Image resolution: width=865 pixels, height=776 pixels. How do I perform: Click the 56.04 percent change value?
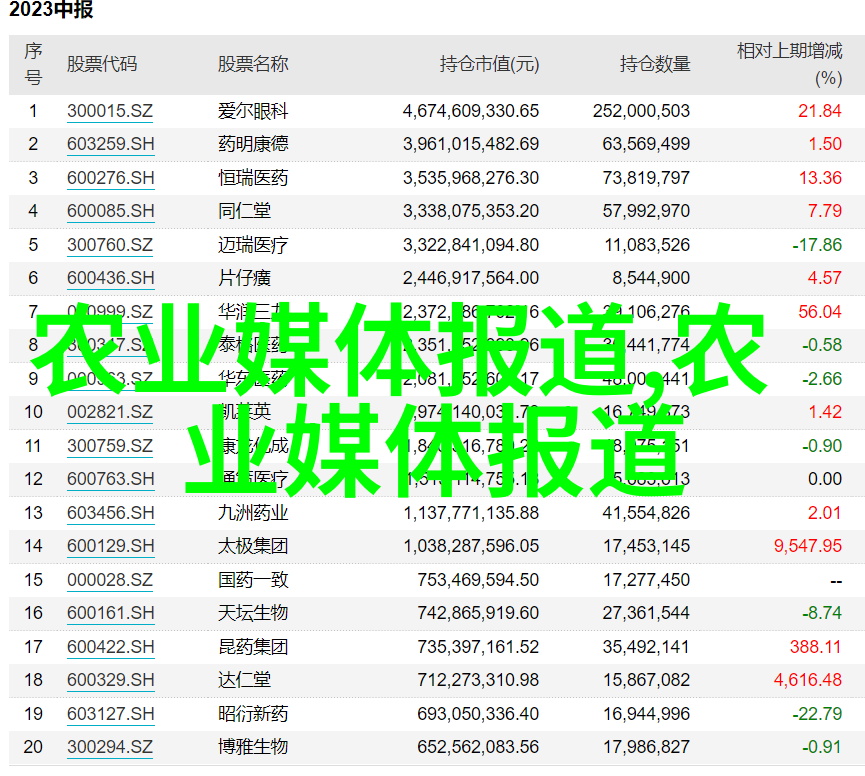coord(820,312)
